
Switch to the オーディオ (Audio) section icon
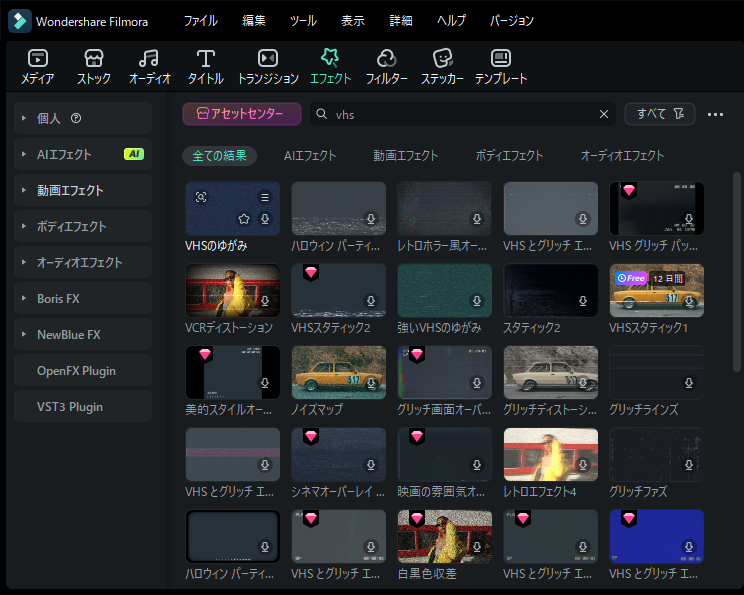point(149,66)
